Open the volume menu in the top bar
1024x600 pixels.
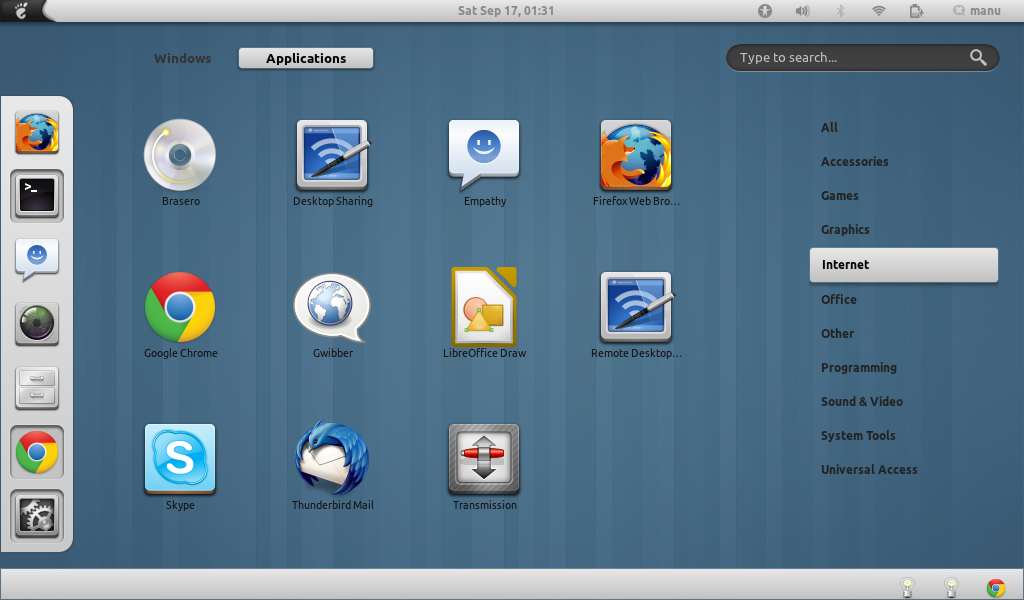(802, 11)
